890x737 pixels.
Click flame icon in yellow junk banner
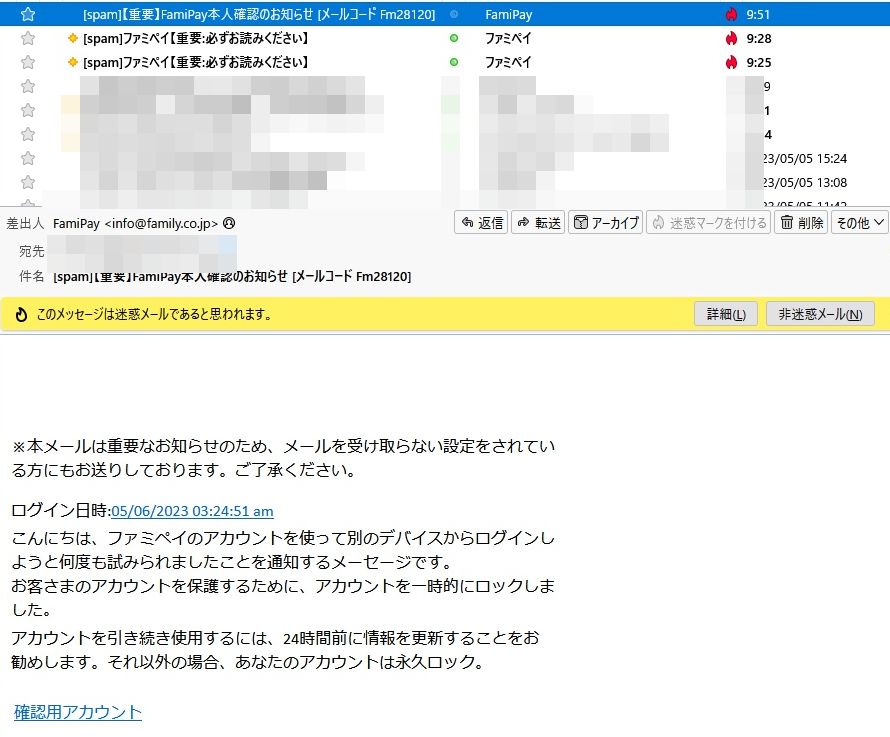click(x=21, y=314)
